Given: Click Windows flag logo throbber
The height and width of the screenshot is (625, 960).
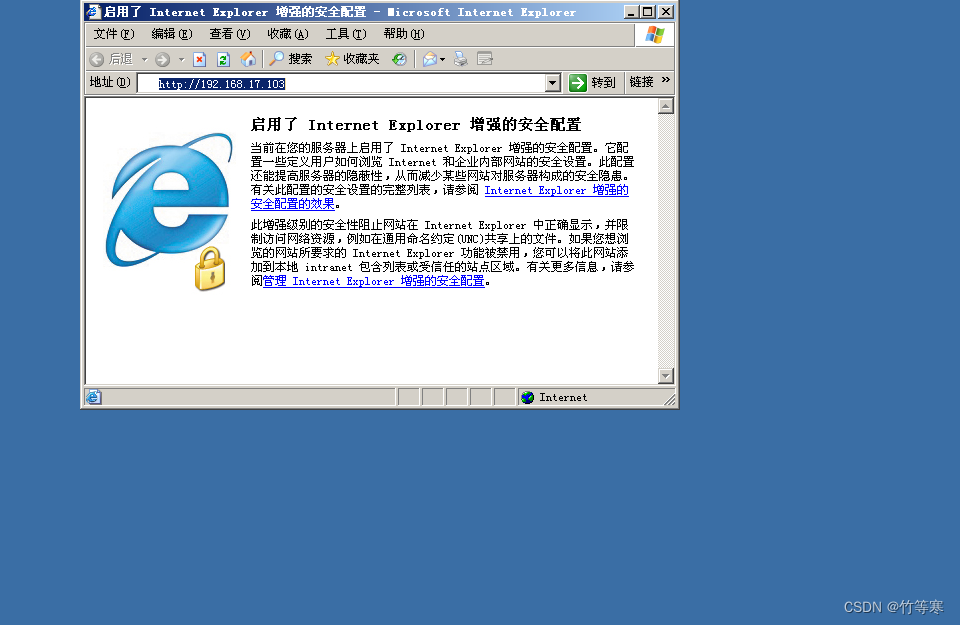Looking at the screenshot, I should pos(654,34).
